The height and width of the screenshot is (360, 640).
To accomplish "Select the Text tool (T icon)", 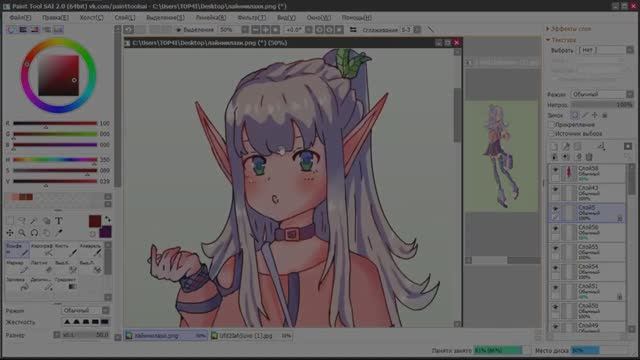I will point(59,221).
